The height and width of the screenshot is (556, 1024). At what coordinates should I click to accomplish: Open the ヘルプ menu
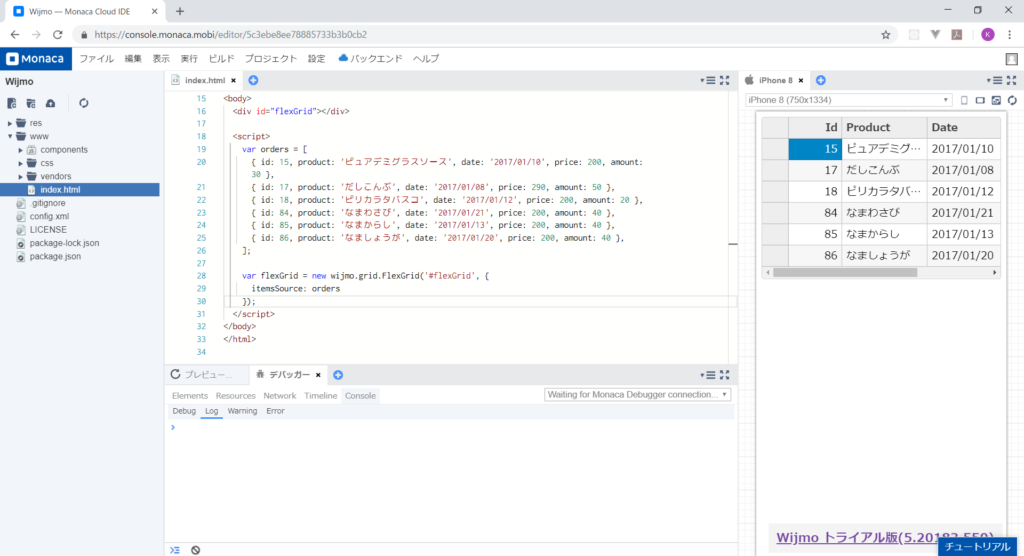426,59
